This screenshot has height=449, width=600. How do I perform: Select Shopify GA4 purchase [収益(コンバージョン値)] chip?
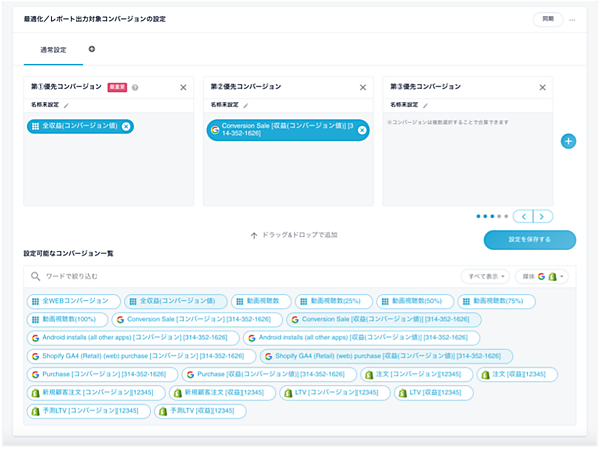coord(386,356)
